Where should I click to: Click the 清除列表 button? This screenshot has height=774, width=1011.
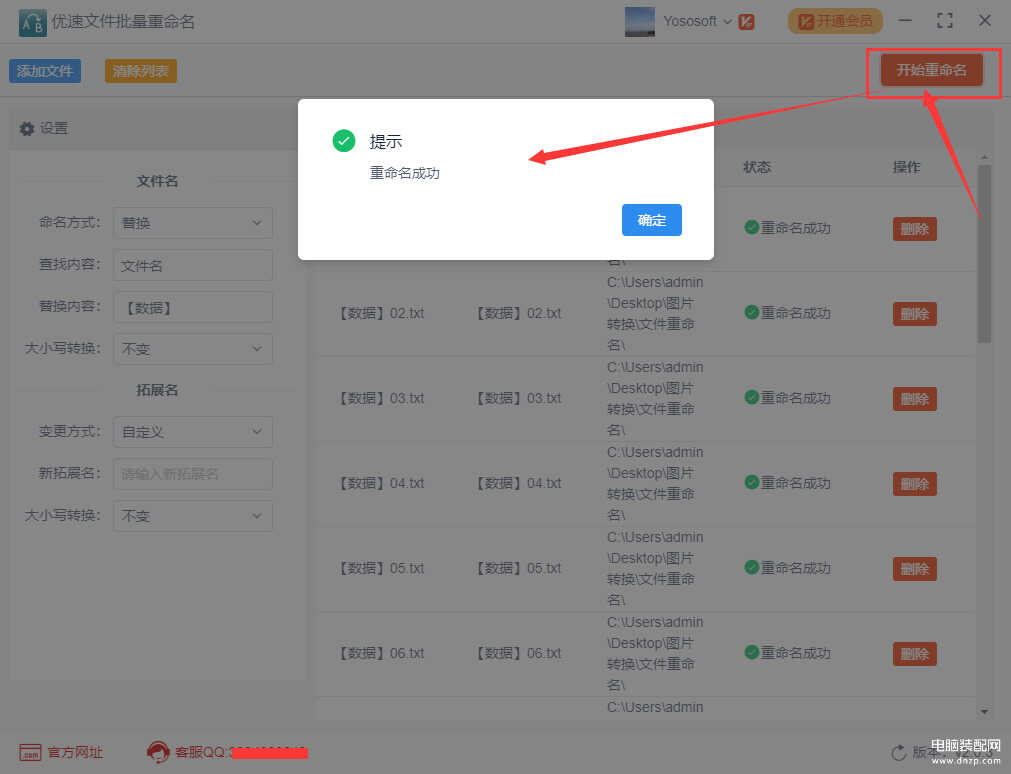[140, 71]
